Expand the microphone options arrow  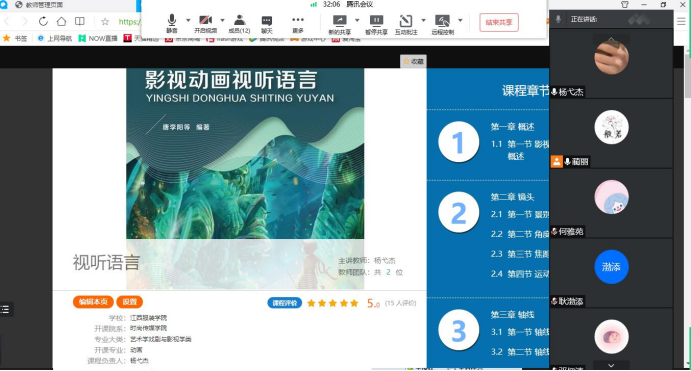click(188, 20)
